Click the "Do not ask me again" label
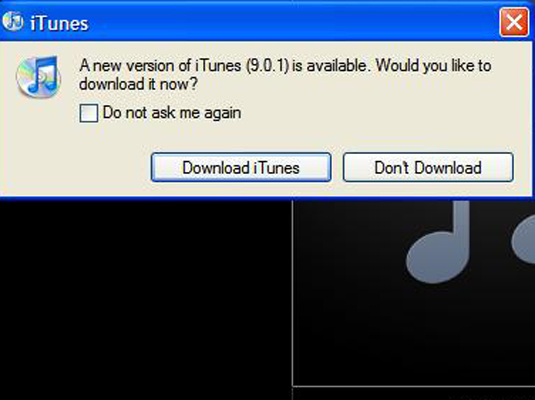535x400 pixels. click(172, 113)
